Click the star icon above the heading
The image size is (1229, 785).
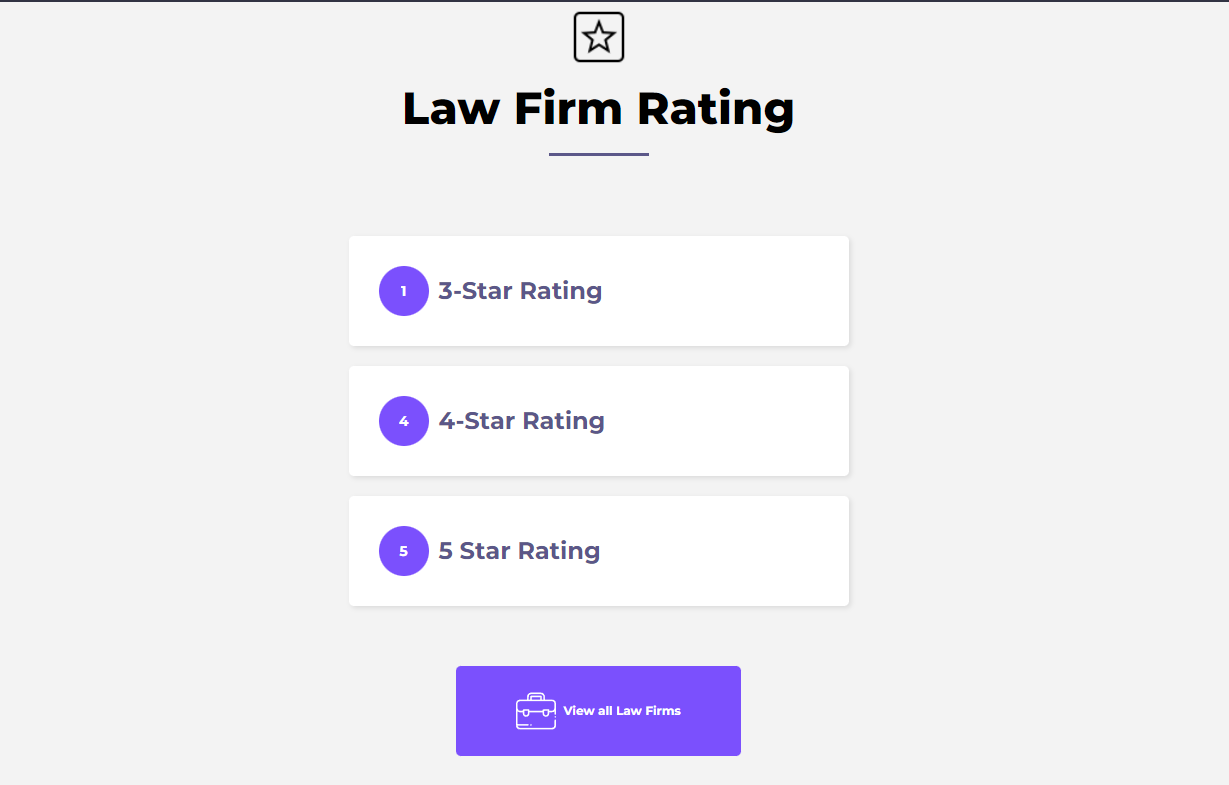click(x=599, y=37)
